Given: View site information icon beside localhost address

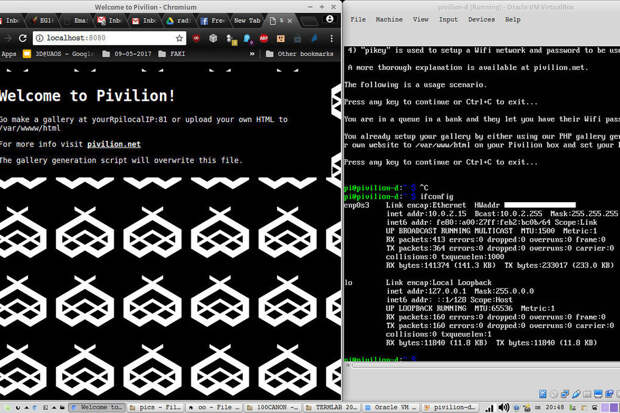Looking at the screenshot, I should pos(40,38).
